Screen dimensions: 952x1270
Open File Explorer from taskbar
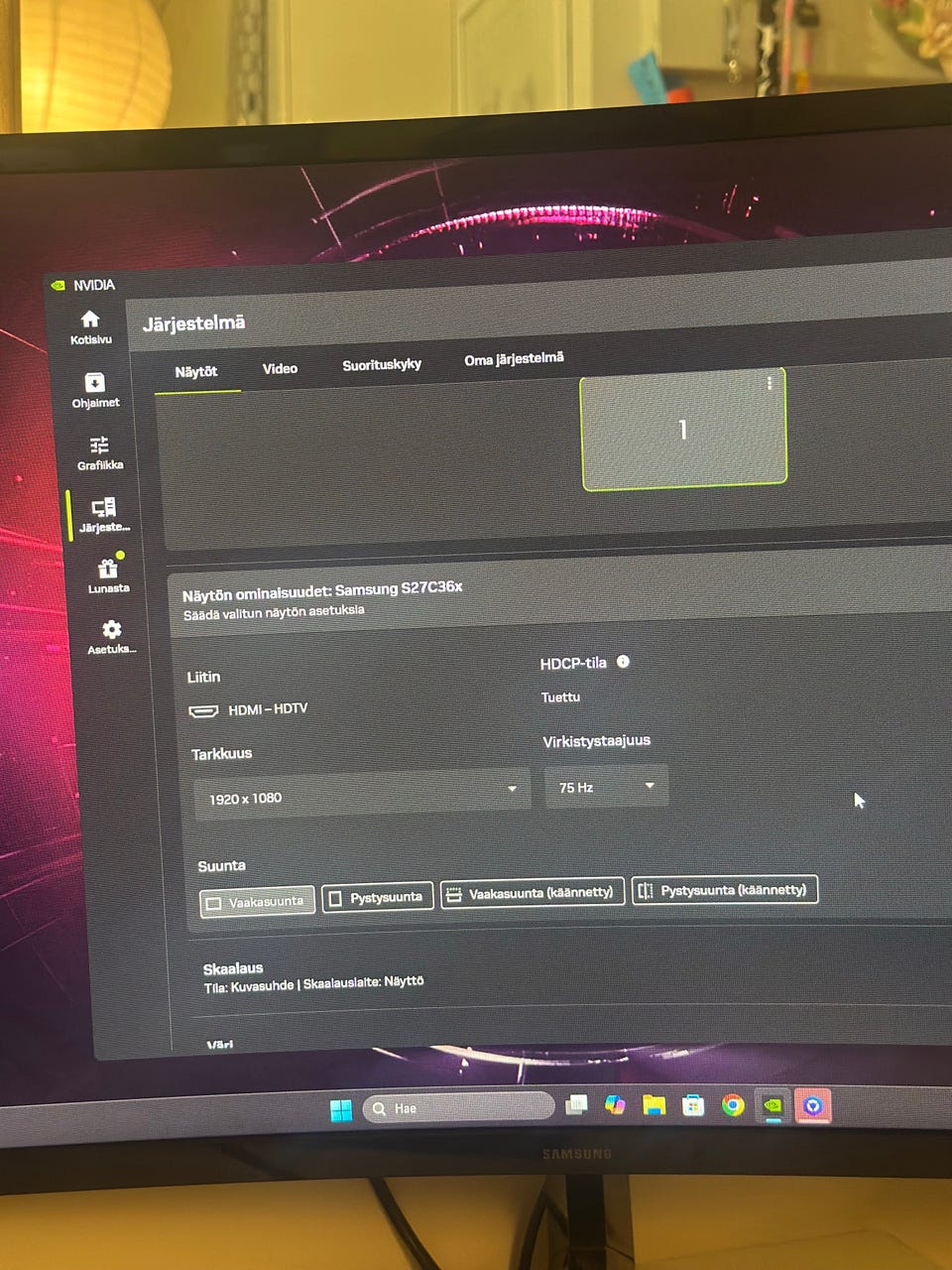pos(654,1104)
